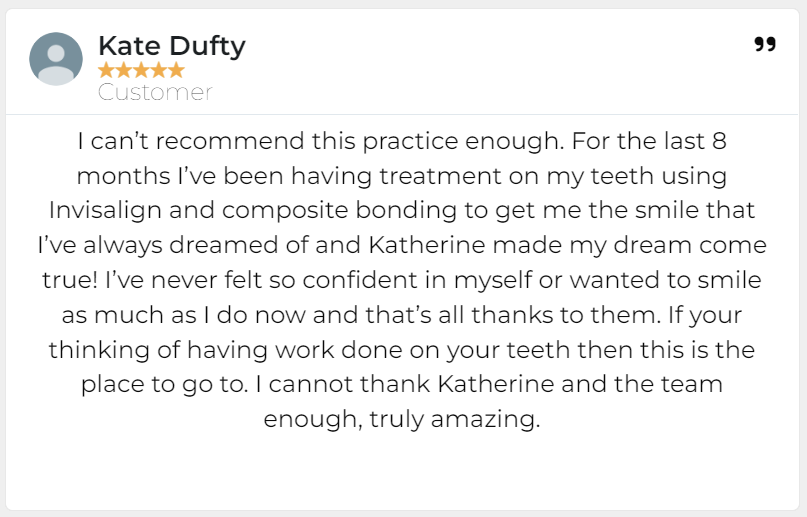Click the Customer label under the stars
Viewport: 807px width, 517px height.
point(155,93)
